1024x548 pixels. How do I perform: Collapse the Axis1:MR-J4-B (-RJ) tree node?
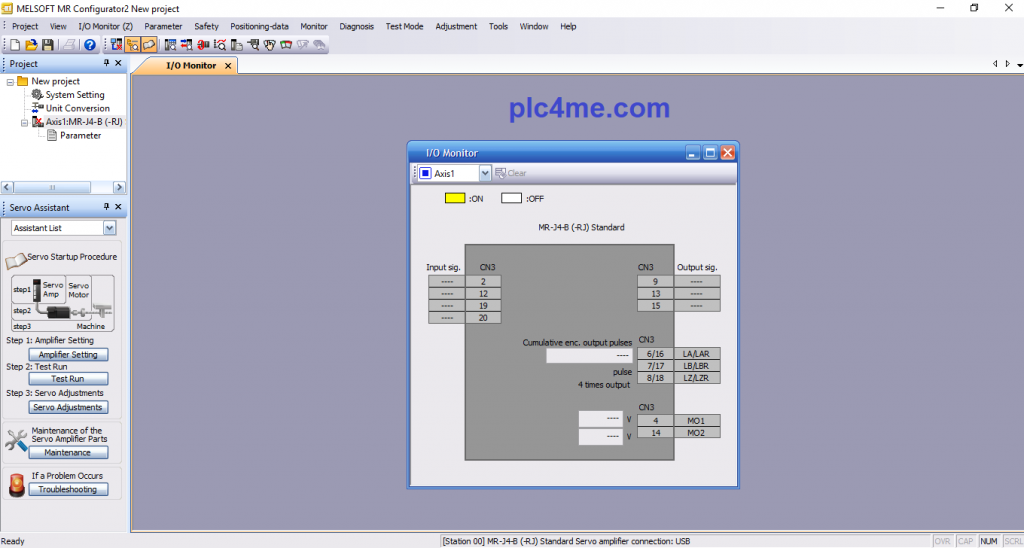pos(25,122)
